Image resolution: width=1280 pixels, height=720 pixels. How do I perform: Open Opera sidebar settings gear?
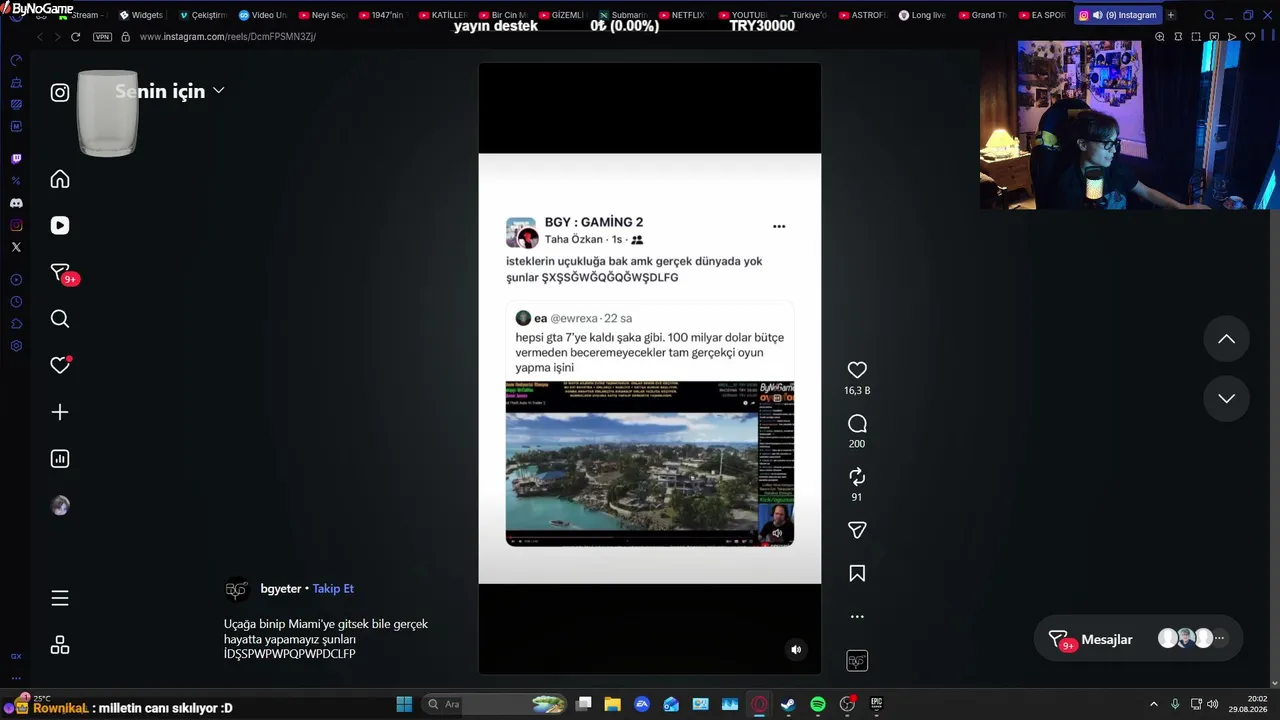point(16,346)
